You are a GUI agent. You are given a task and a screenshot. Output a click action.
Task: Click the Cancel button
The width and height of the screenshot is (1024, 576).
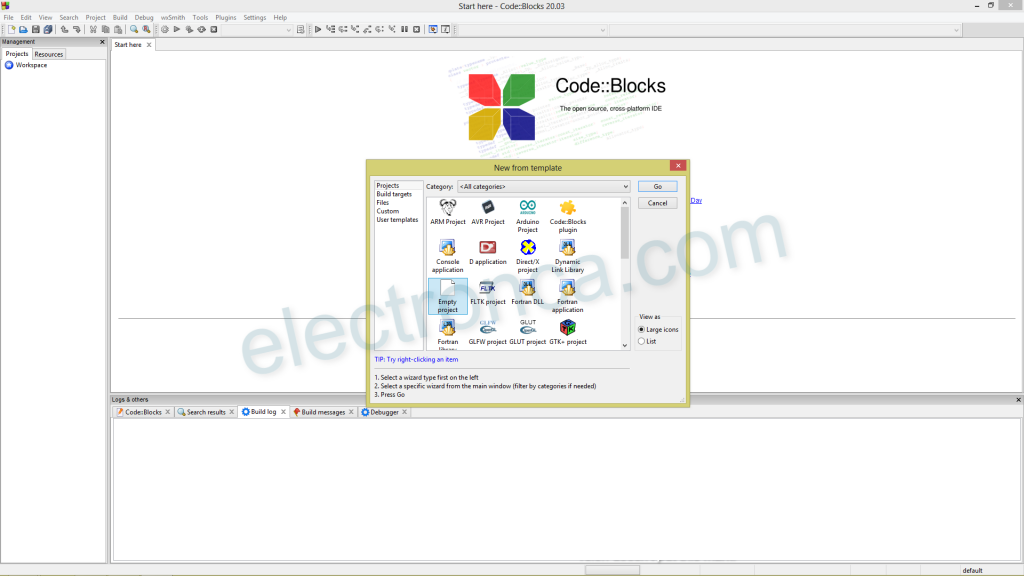(x=657, y=203)
